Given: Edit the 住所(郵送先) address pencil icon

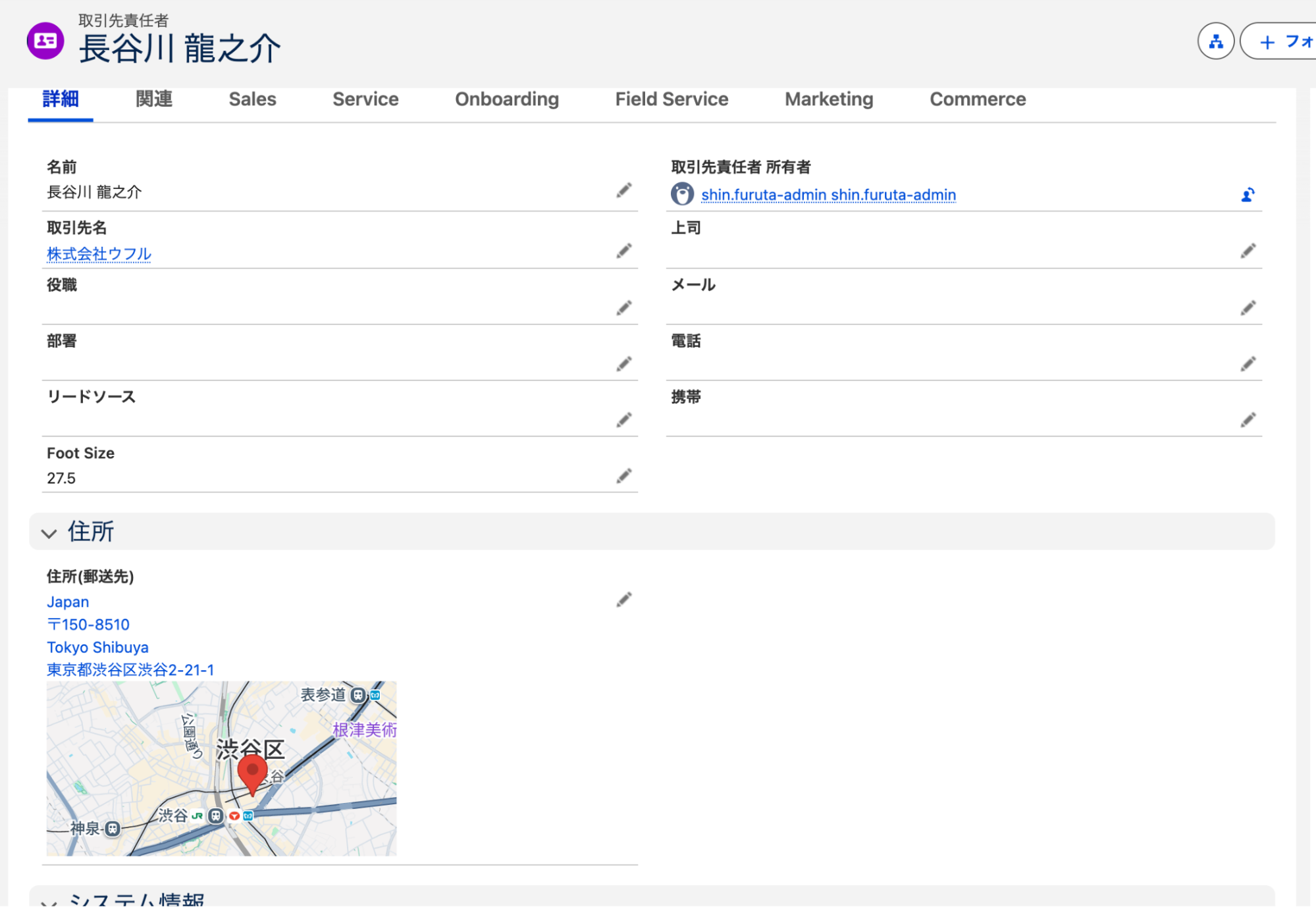Looking at the screenshot, I should coord(623,600).
